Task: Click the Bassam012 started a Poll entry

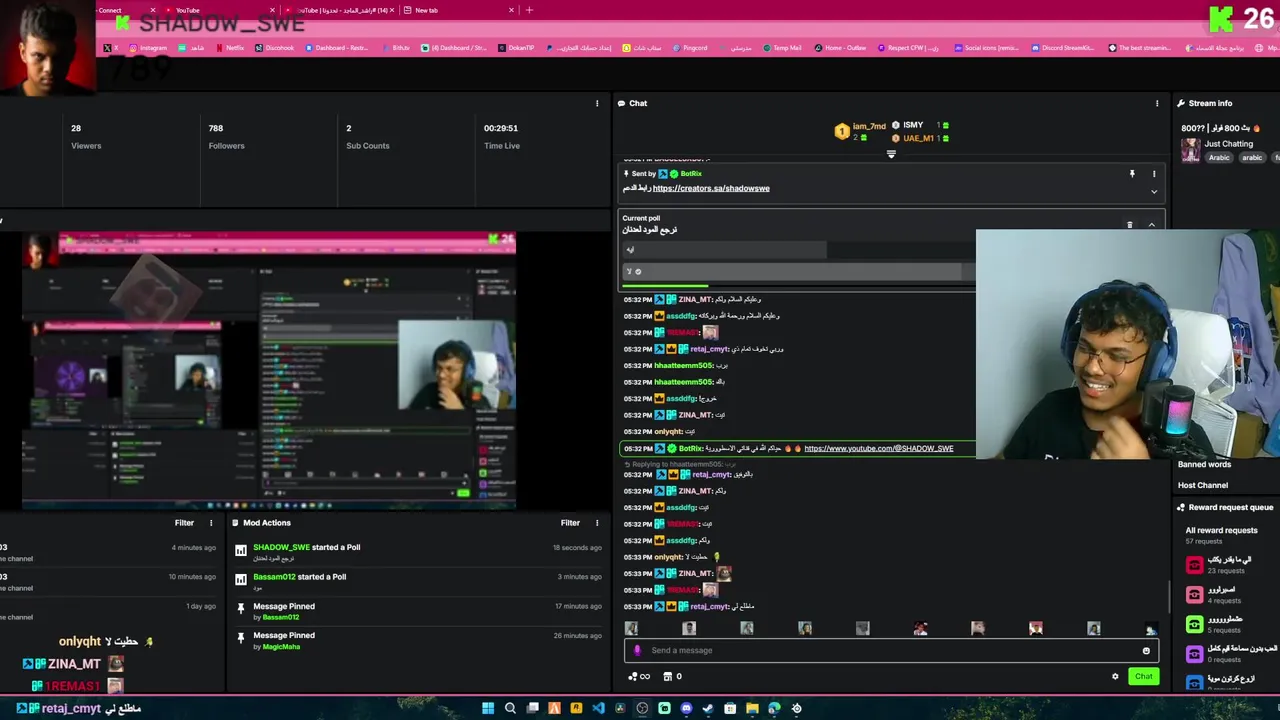Action: point(418,581)
